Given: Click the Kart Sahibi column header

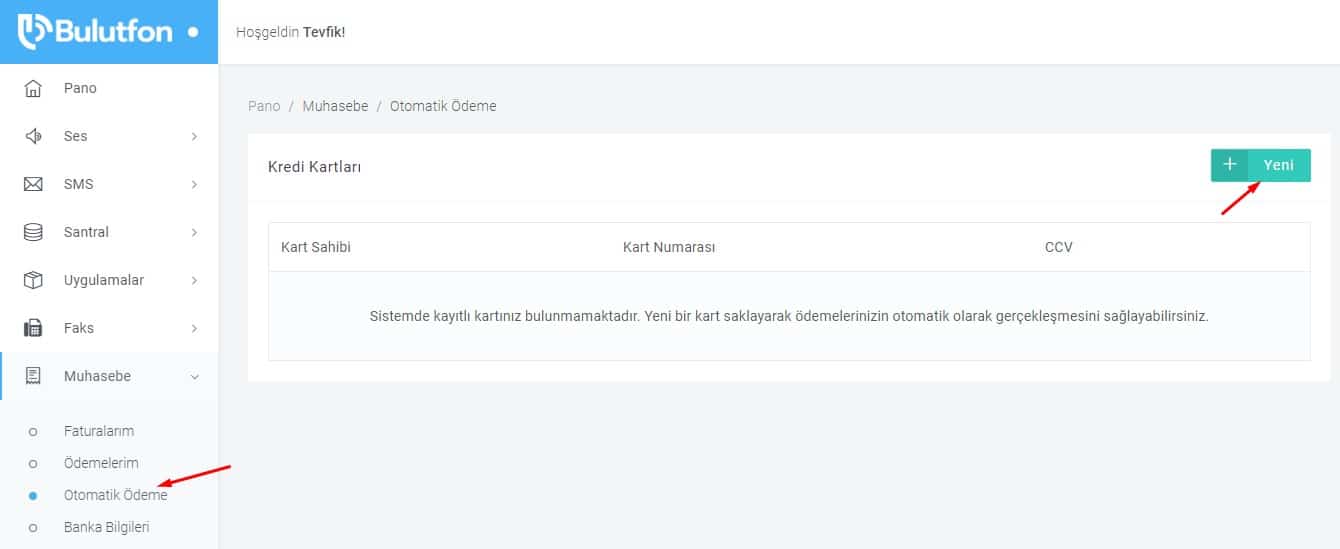Looking at the screenshot, I should [x=316, y=247].
